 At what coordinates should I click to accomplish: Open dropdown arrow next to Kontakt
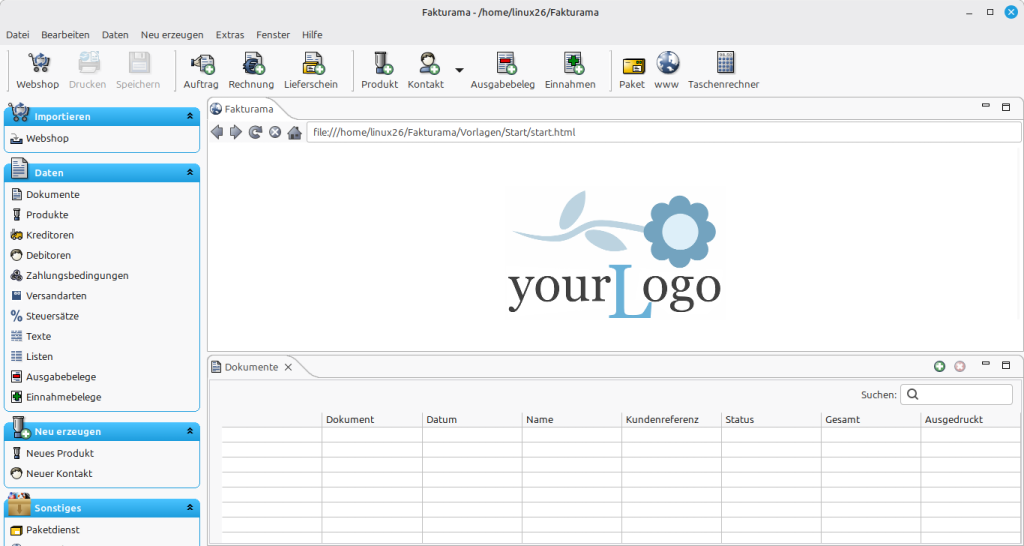[459, 70]
